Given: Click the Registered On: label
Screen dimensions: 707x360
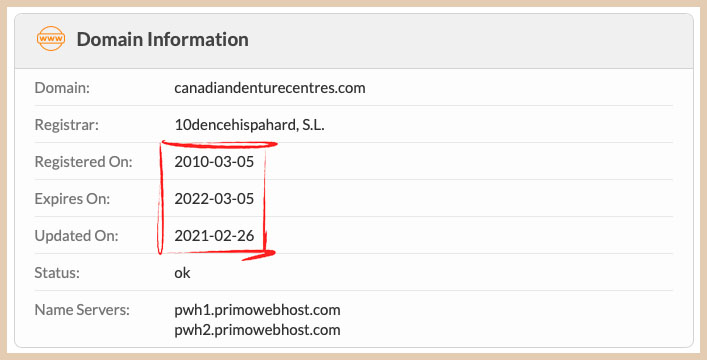Looking at the screenshot, I should point(83,162).
